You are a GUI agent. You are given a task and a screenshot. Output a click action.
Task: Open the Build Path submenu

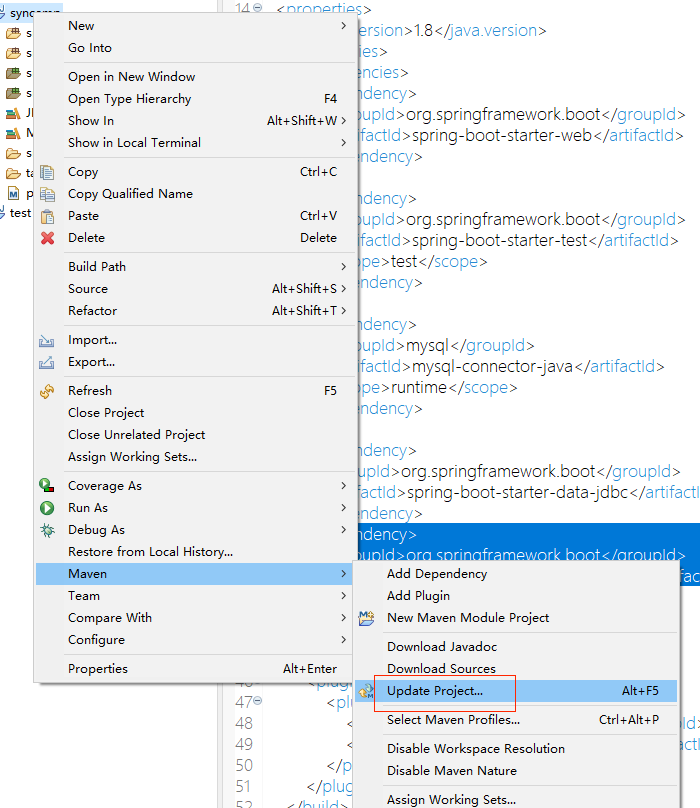click(x=194, y=267)
